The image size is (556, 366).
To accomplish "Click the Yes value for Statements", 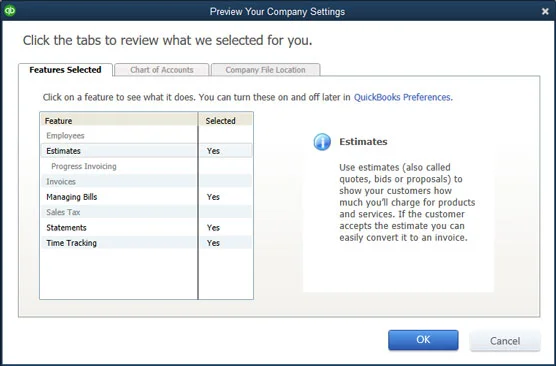I will (213, 228).
